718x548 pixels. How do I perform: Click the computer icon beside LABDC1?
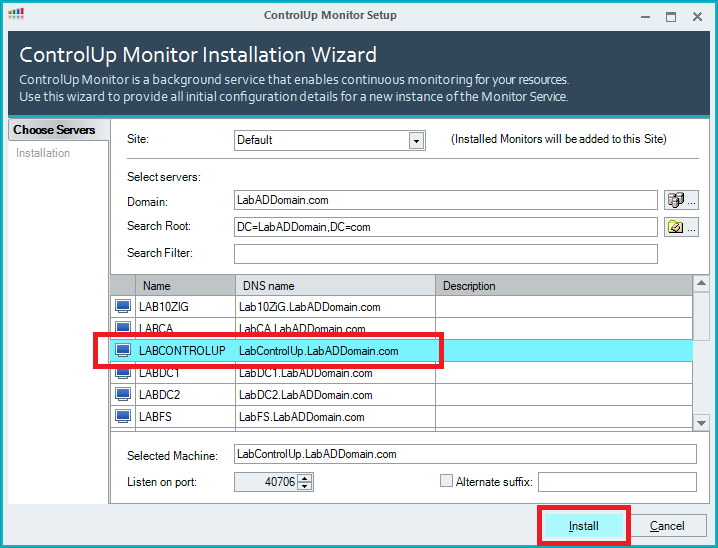click(123, 373)
